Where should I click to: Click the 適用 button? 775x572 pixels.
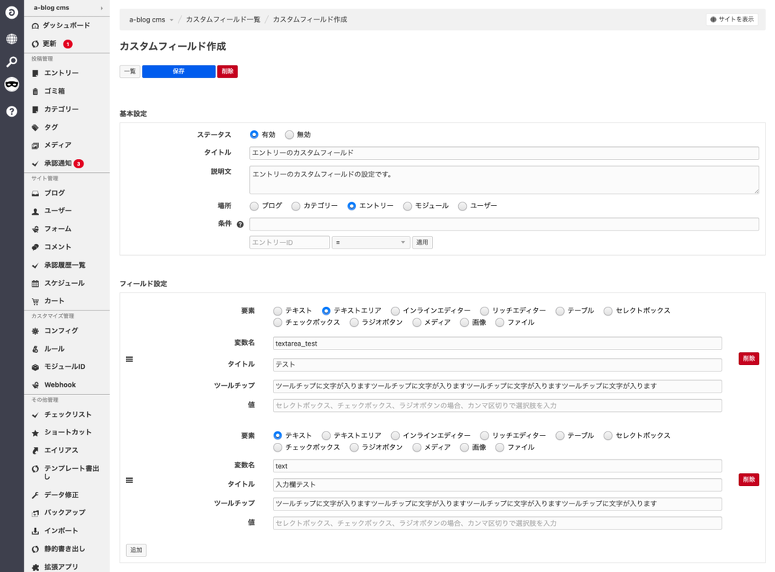pyautogui.click(x=422, y=242)
